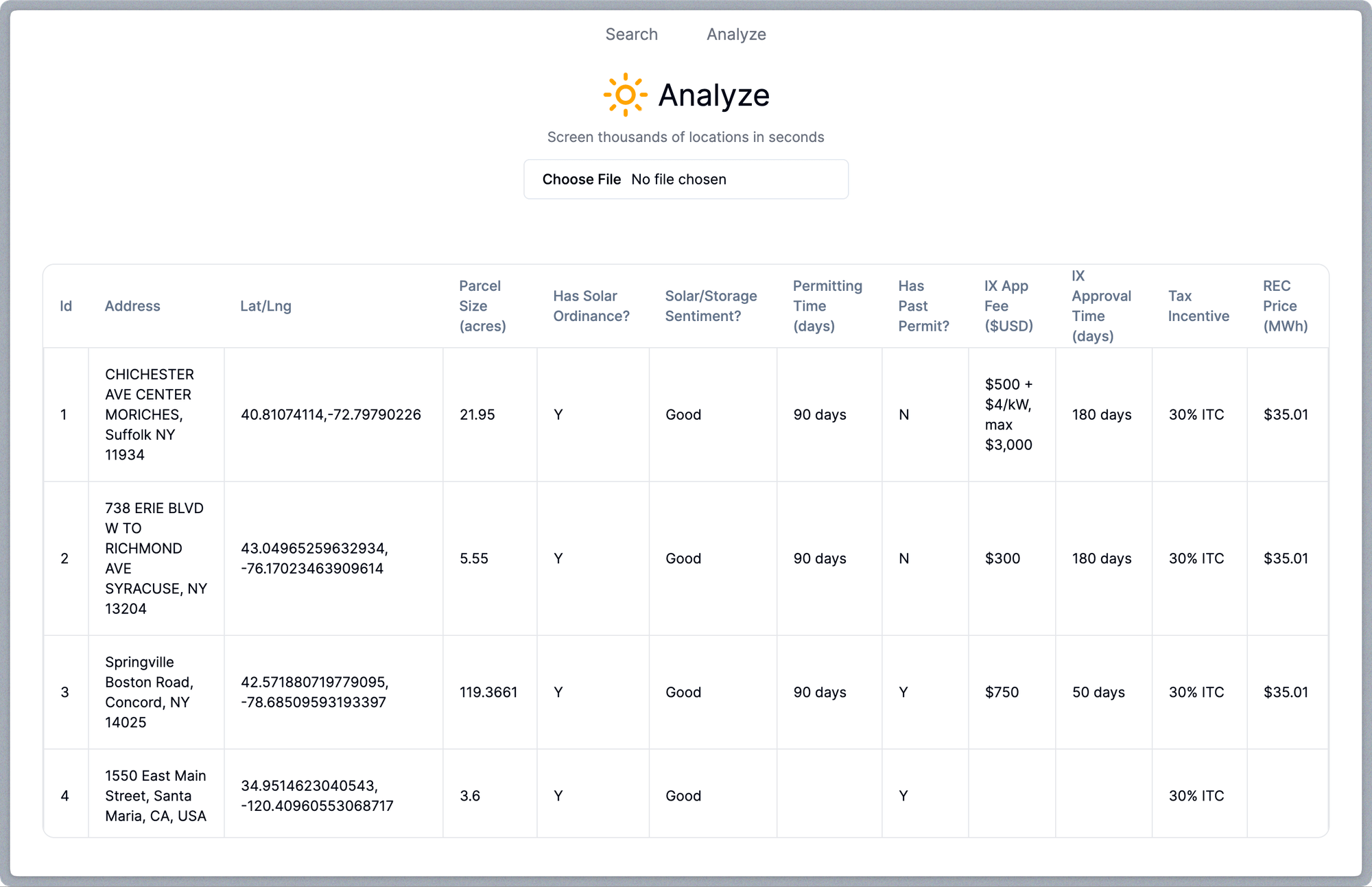This screenshot has width=1372, height=887.
Task: Select the 738 Erie Blvd Syracuse address
Action: click(x=155, y=558)
